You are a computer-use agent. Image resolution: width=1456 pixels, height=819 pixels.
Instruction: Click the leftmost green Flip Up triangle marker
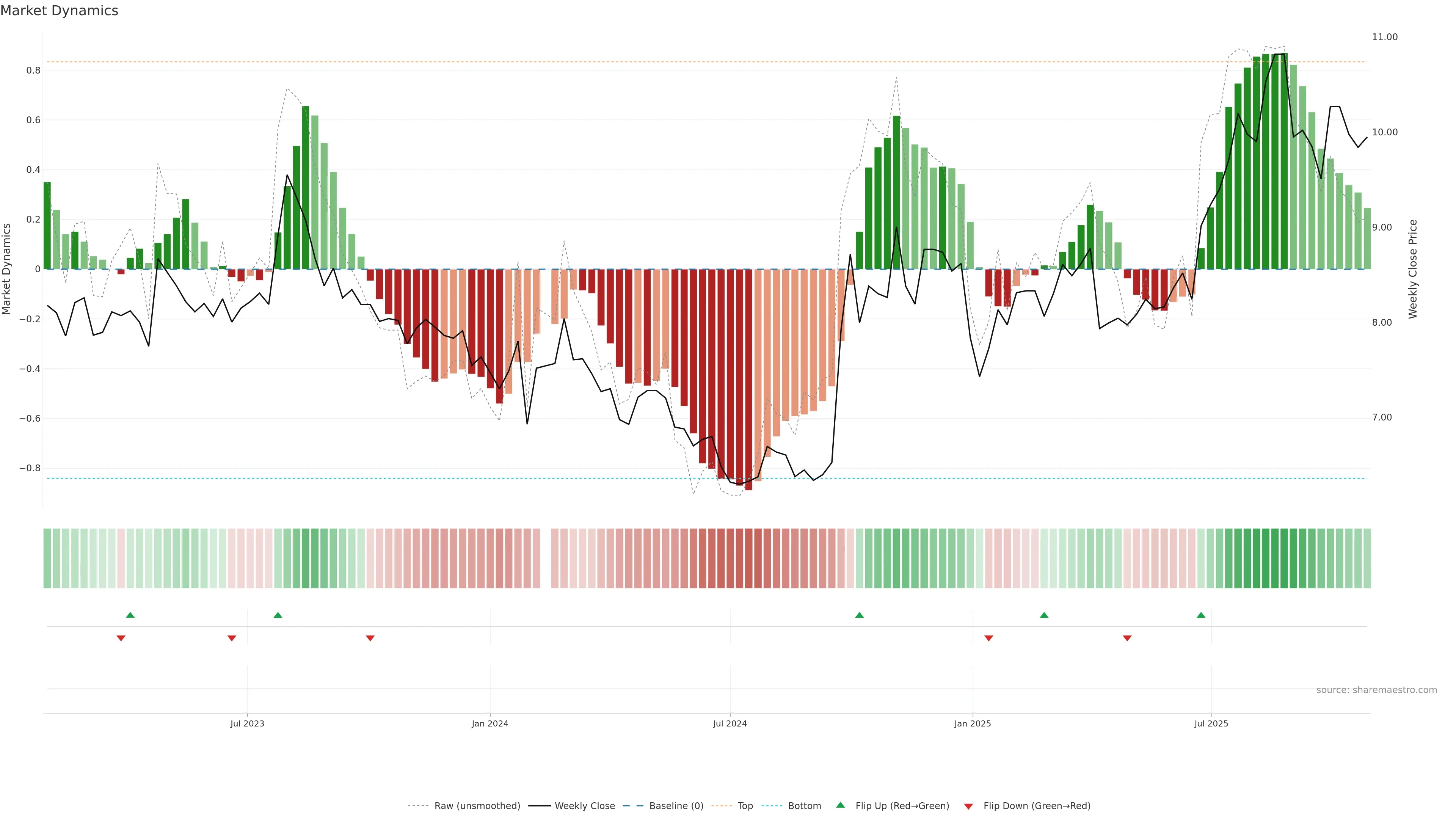click(130, 615)
